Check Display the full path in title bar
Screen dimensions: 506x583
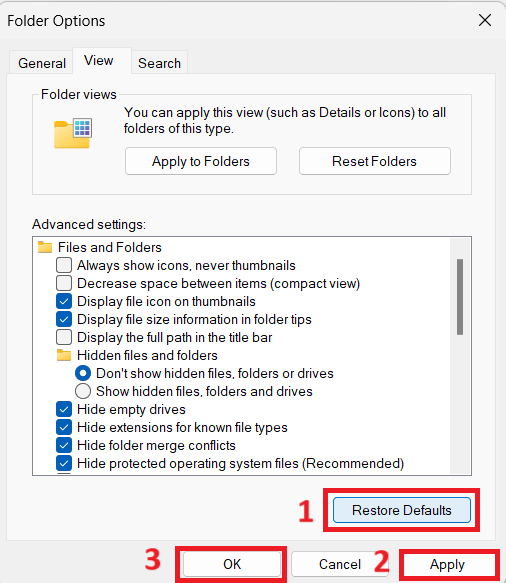(64, 337)
